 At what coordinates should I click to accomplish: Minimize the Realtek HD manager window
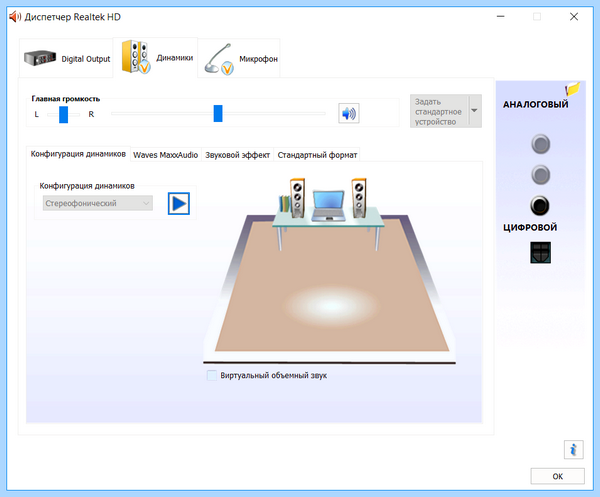pos(501,16)
